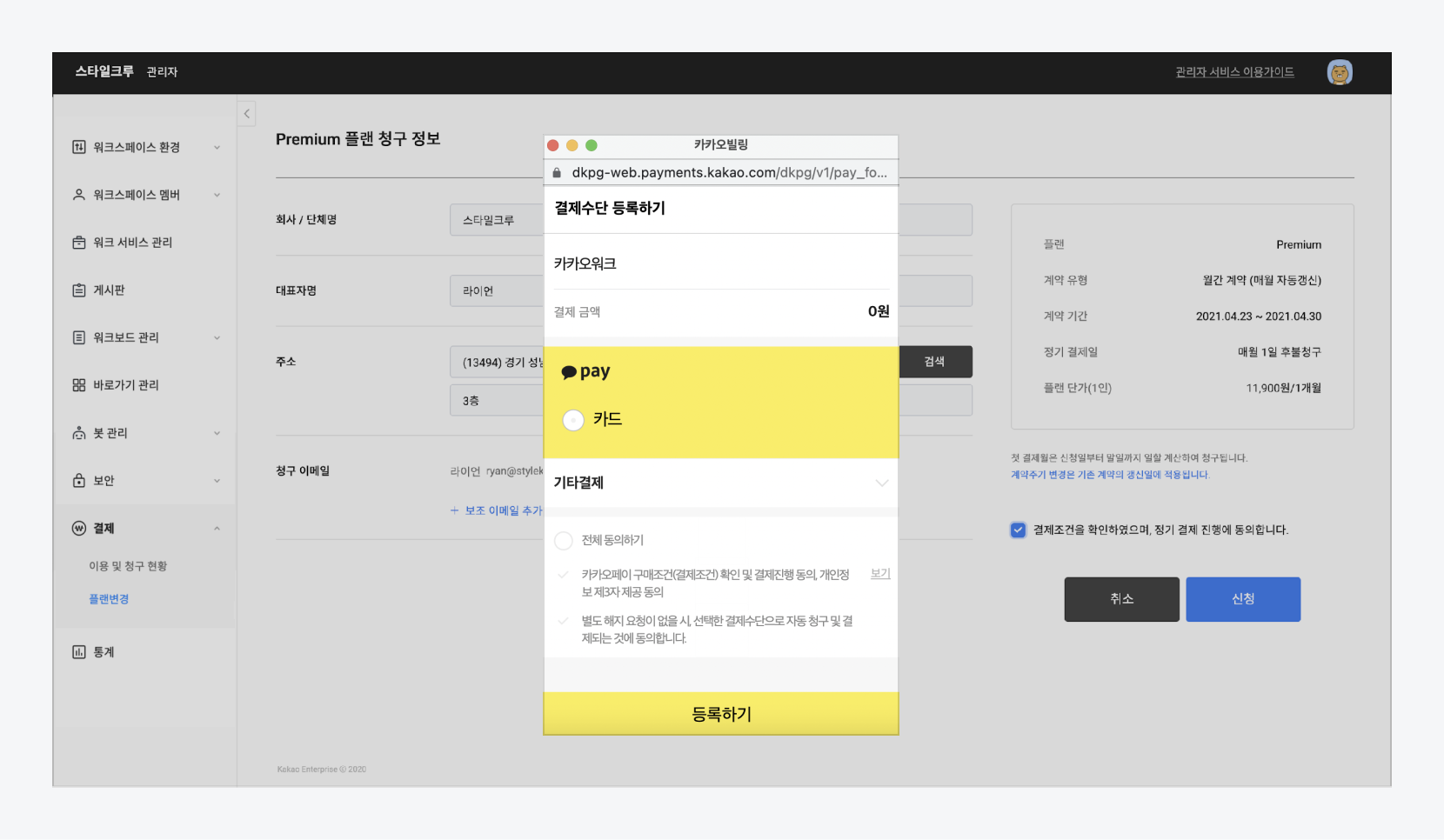This screenshot has width=1444, height=840.
Task: Select the 카드 payment radio button
Action: tap(573, 420)
